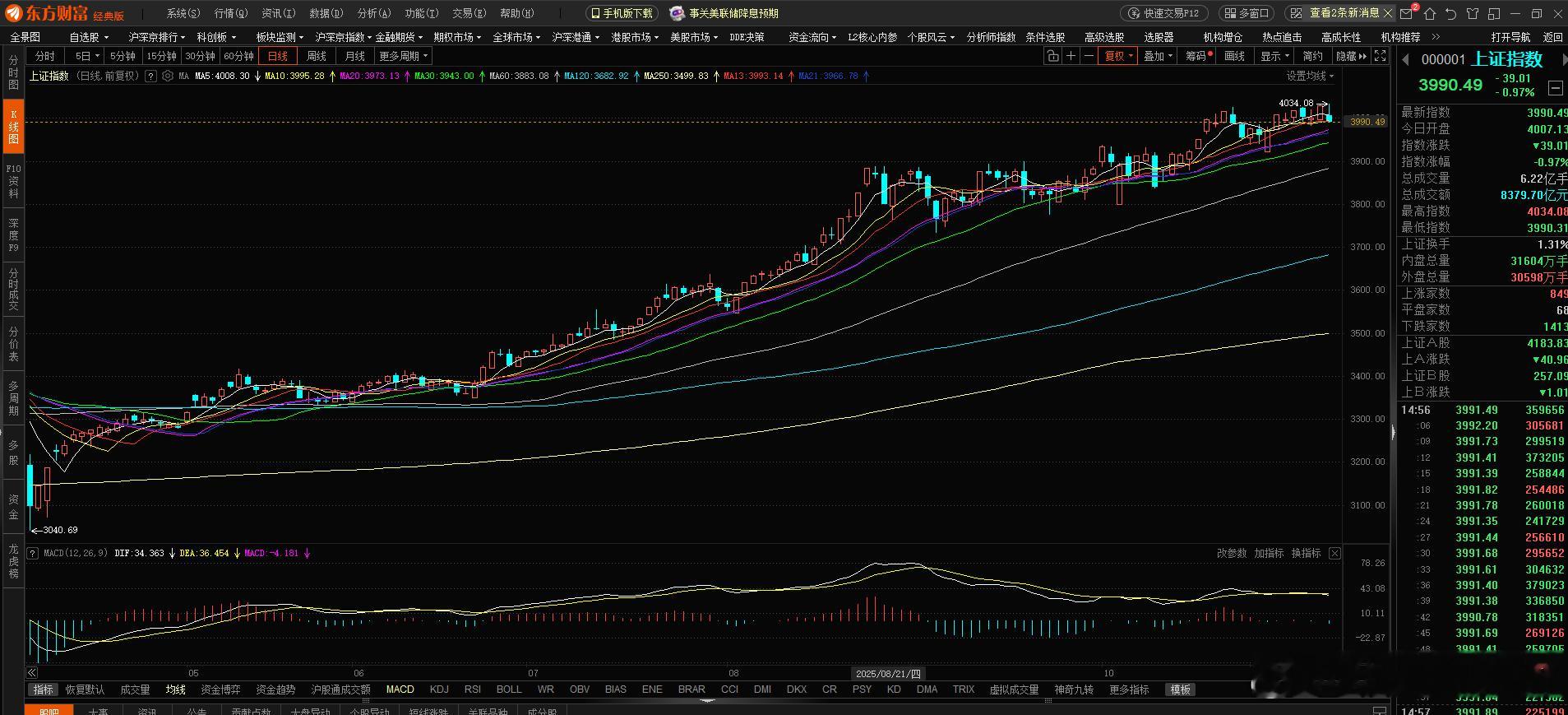This screenshot has height=715, width=1568.
Task: Open the 叠加 overlay dropdown
Action: coord(1158,56)
